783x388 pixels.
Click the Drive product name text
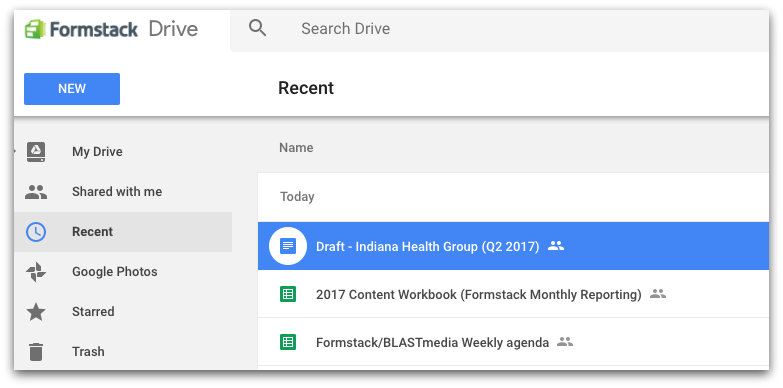[x=173, y=29]
